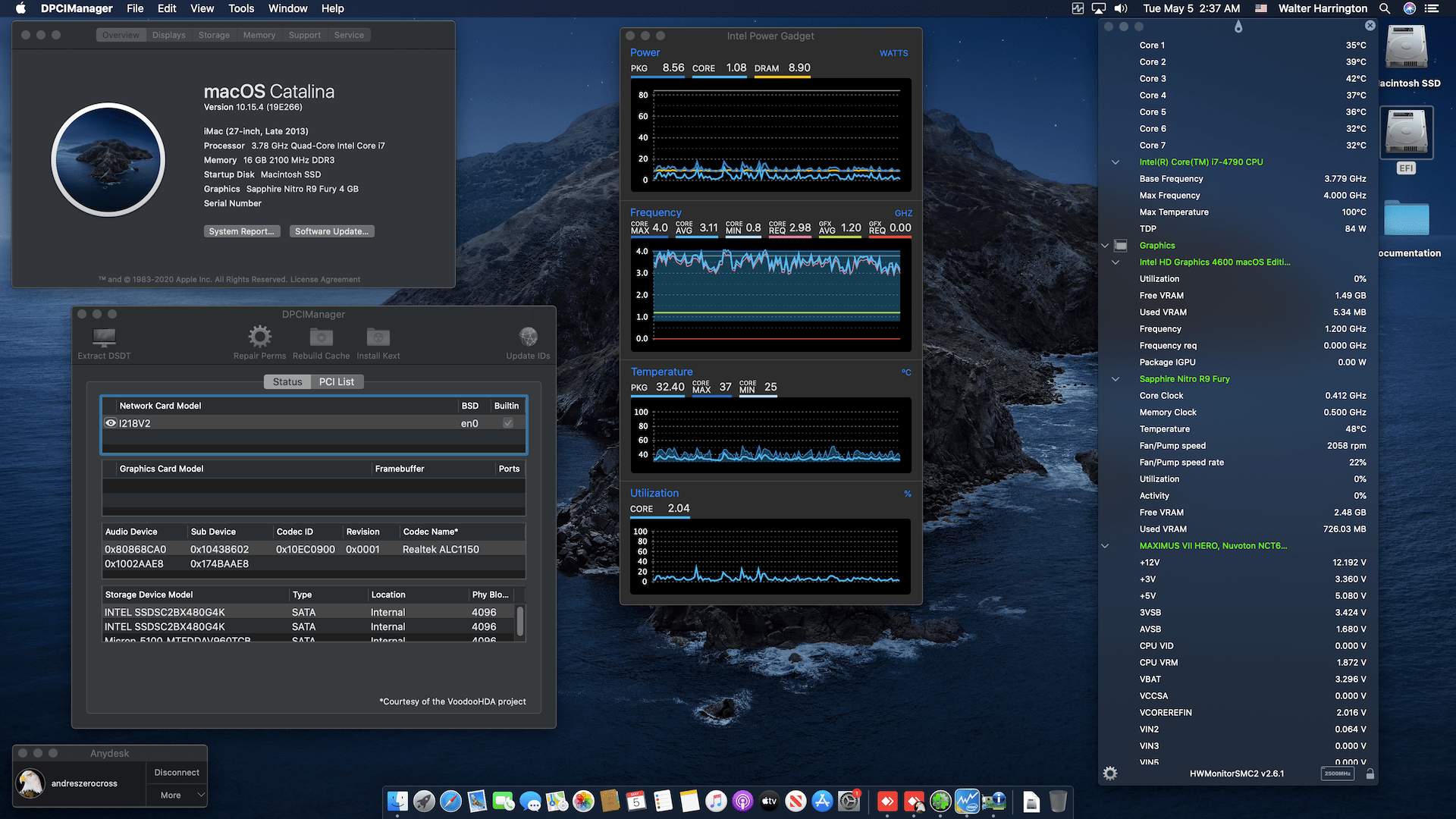Screen dimensions: 1456x819
Task: Select the EFI volume desktop icon
Action: (1406, 133)
